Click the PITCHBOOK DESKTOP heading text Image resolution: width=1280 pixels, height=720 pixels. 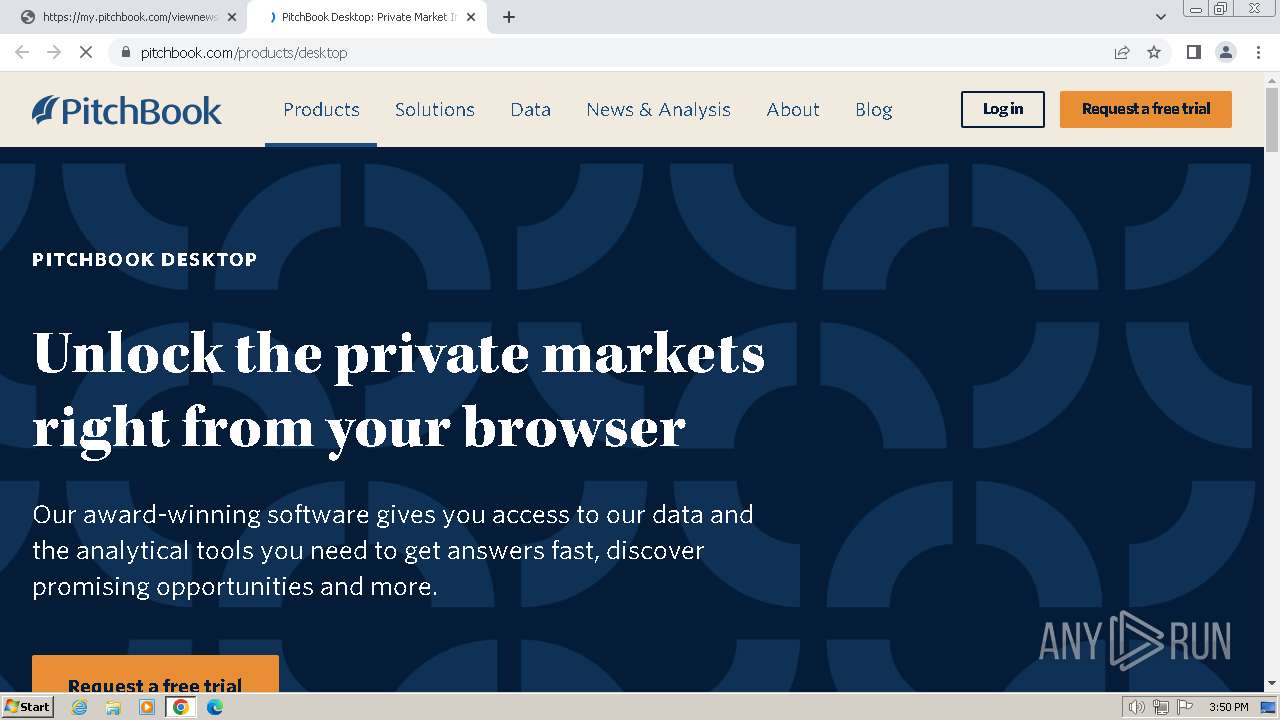coord(145,259)
